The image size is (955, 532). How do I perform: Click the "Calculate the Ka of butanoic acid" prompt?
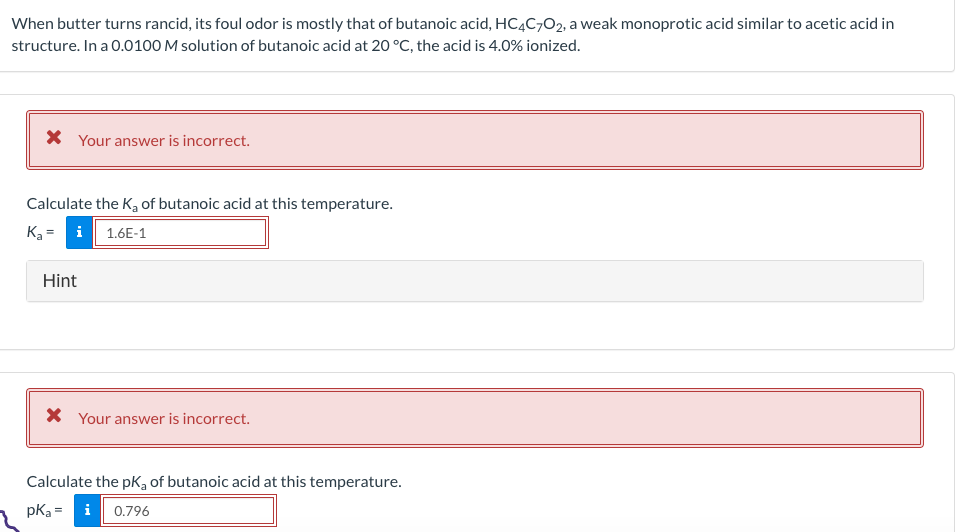tap(210, 204)
